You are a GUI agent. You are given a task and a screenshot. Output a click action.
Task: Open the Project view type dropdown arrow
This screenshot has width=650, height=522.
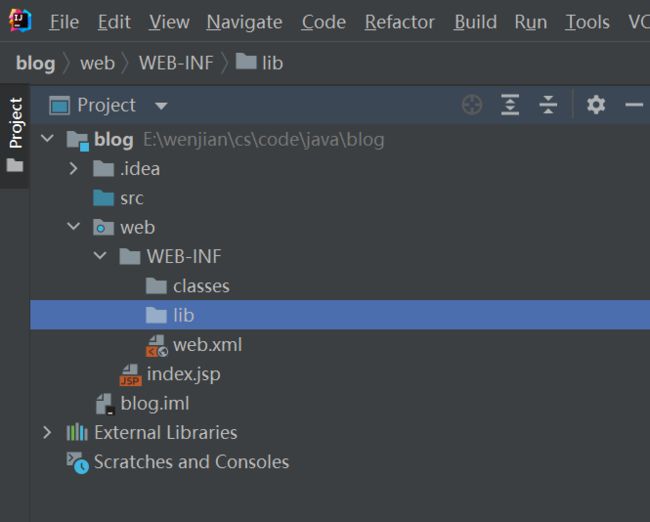[x=161, y=106]
